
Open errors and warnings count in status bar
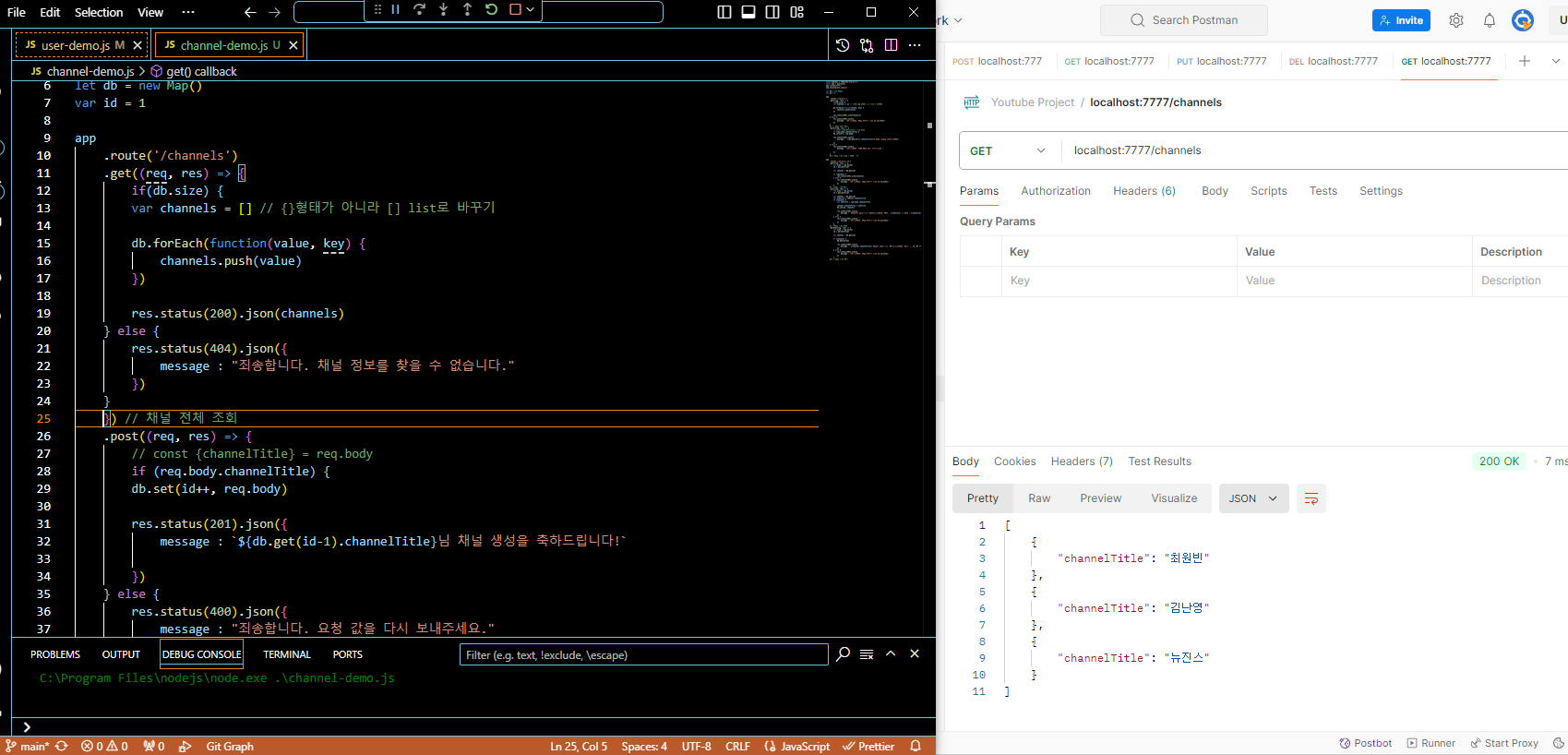[104, 746]
